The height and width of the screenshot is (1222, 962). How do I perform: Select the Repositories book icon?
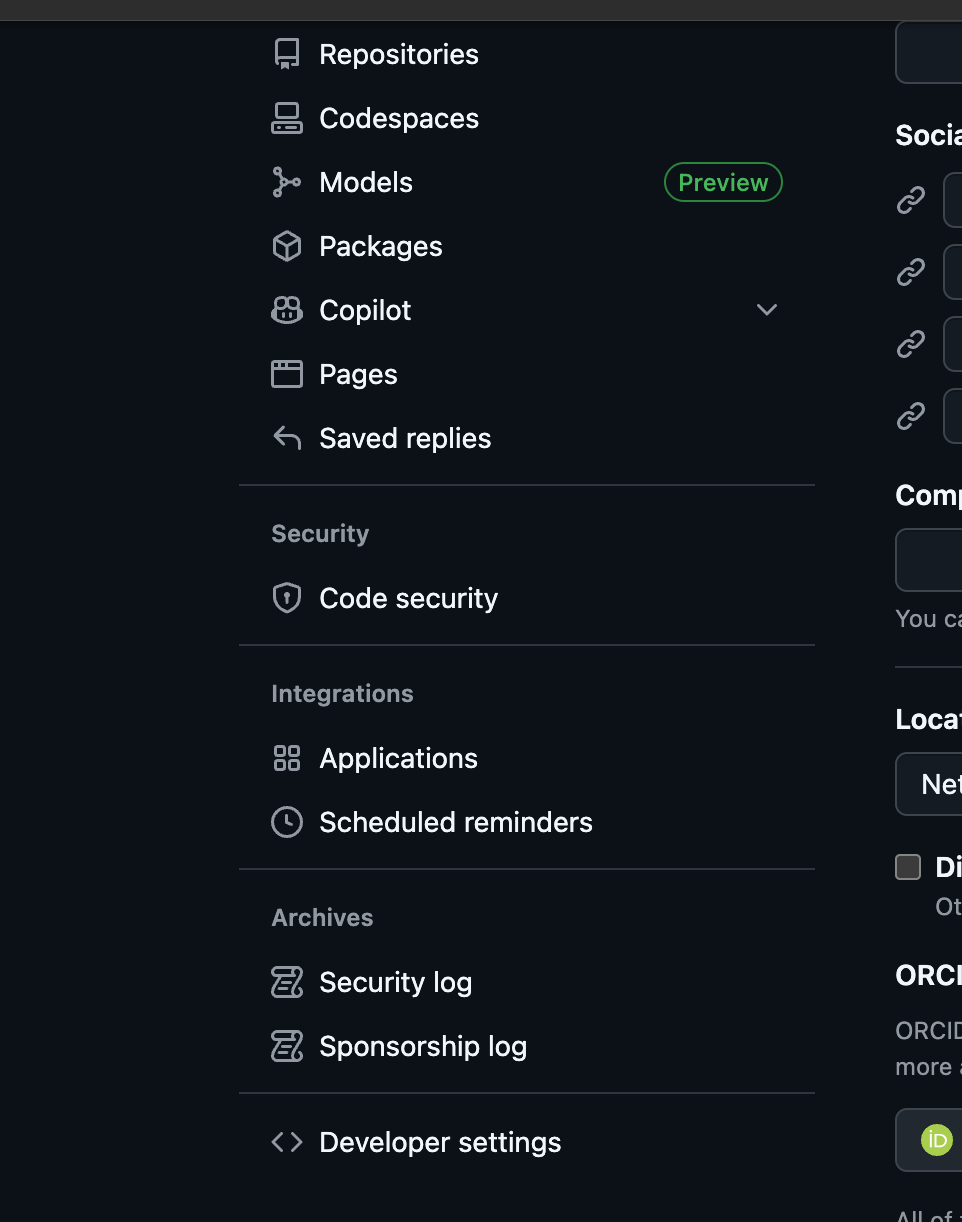point(287,53)
